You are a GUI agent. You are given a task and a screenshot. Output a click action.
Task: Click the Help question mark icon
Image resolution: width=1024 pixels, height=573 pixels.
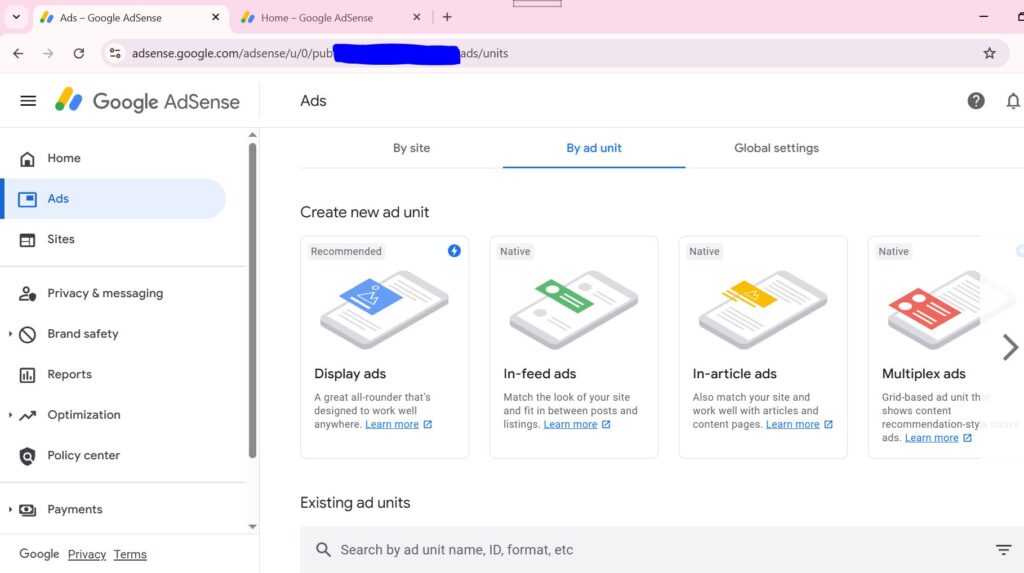(x=976, y=101)
